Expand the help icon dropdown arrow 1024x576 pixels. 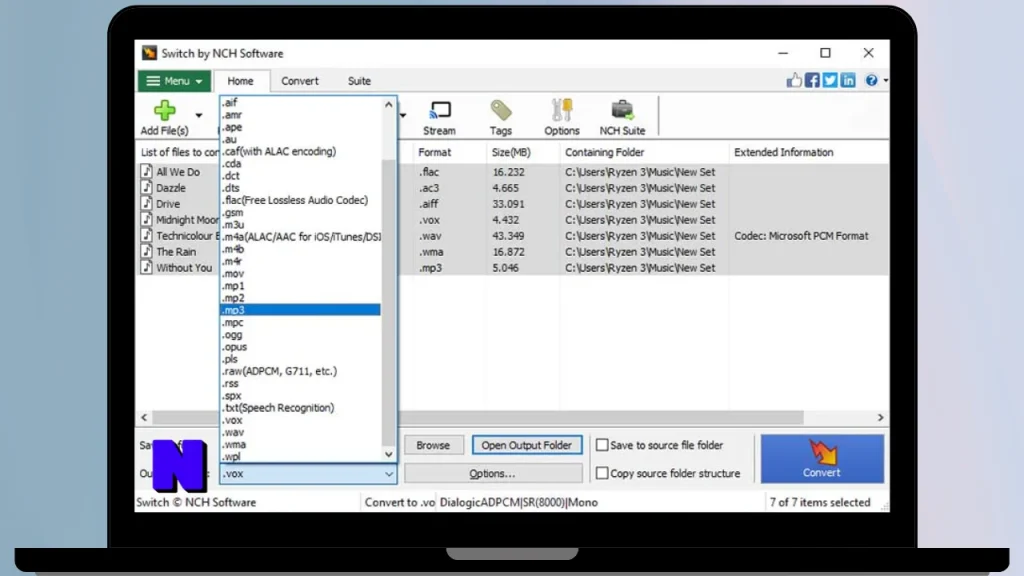coord(886,80)
